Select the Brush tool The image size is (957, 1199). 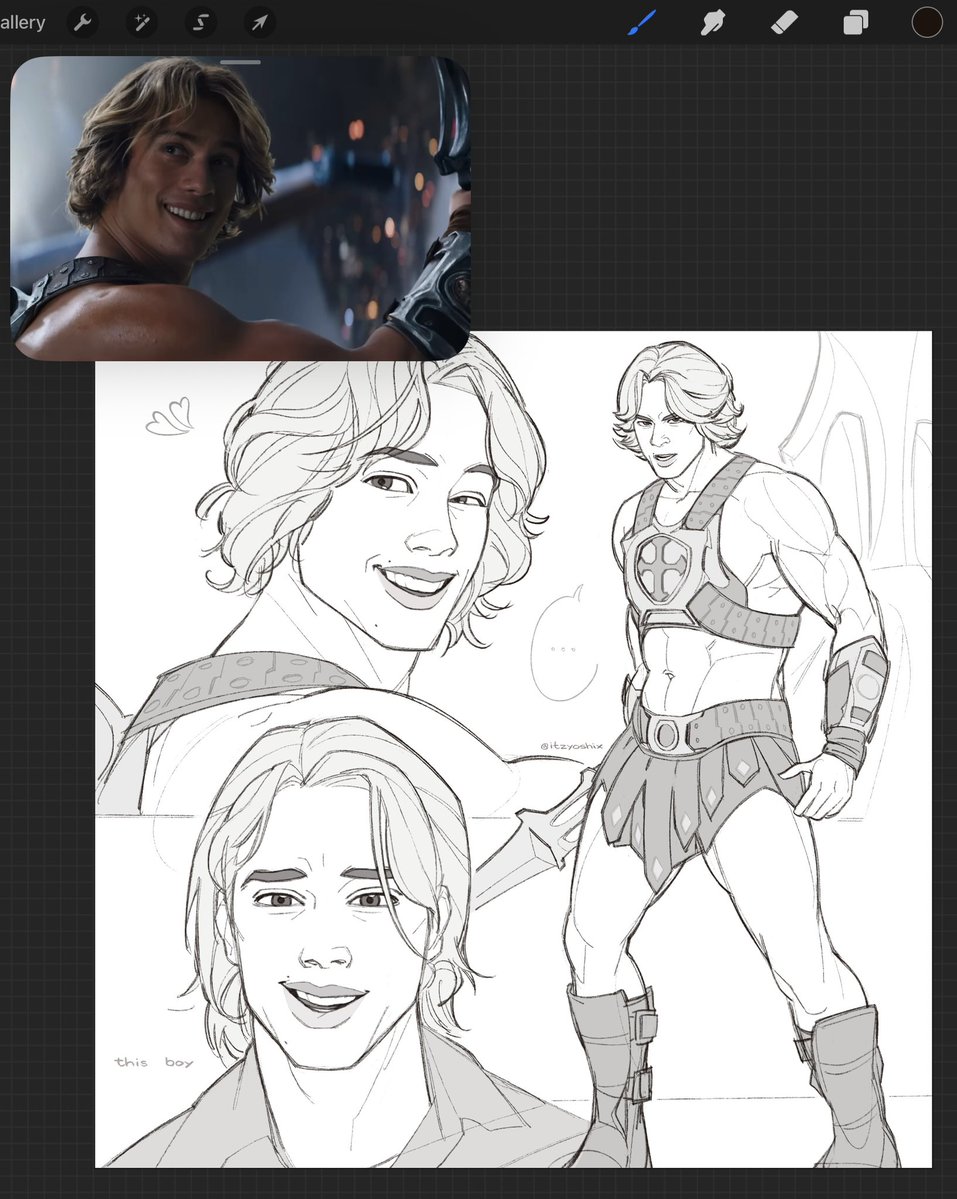(x=642, y=23)
